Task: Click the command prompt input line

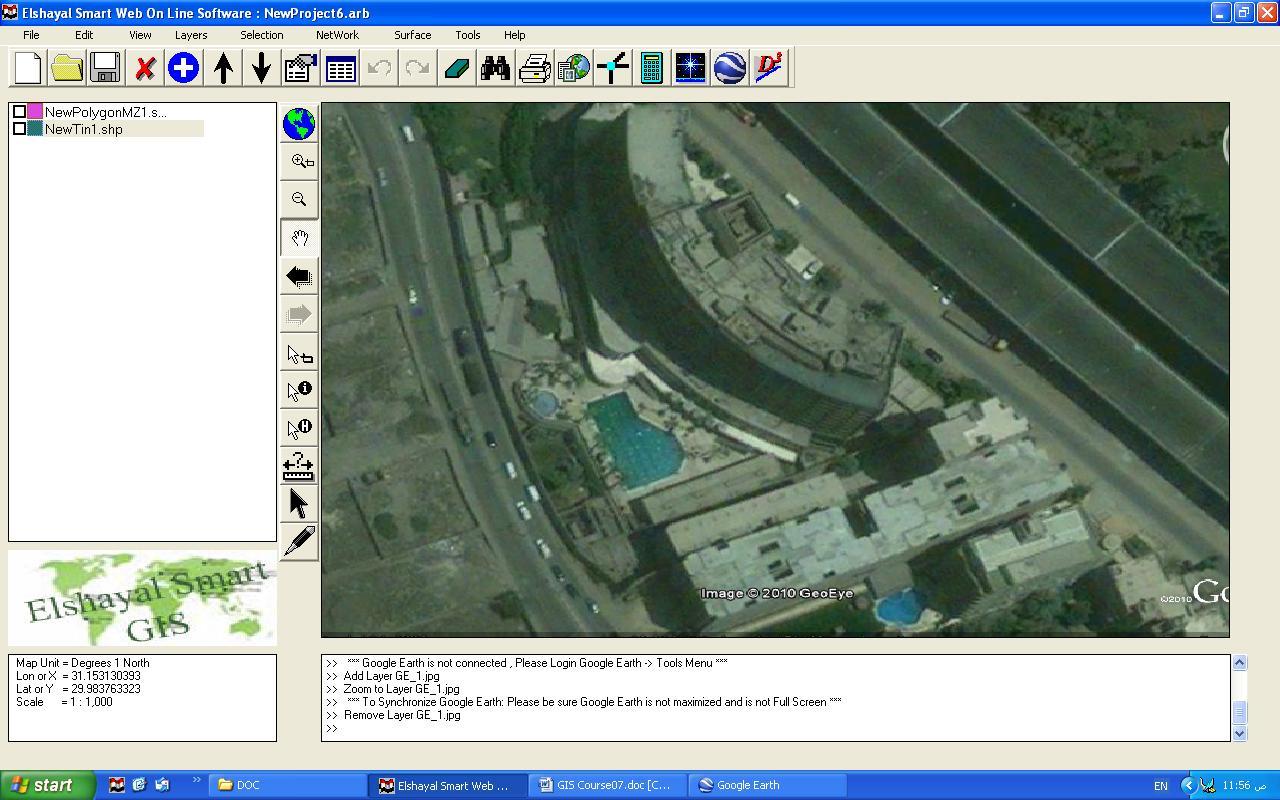Action: [775, 728]
